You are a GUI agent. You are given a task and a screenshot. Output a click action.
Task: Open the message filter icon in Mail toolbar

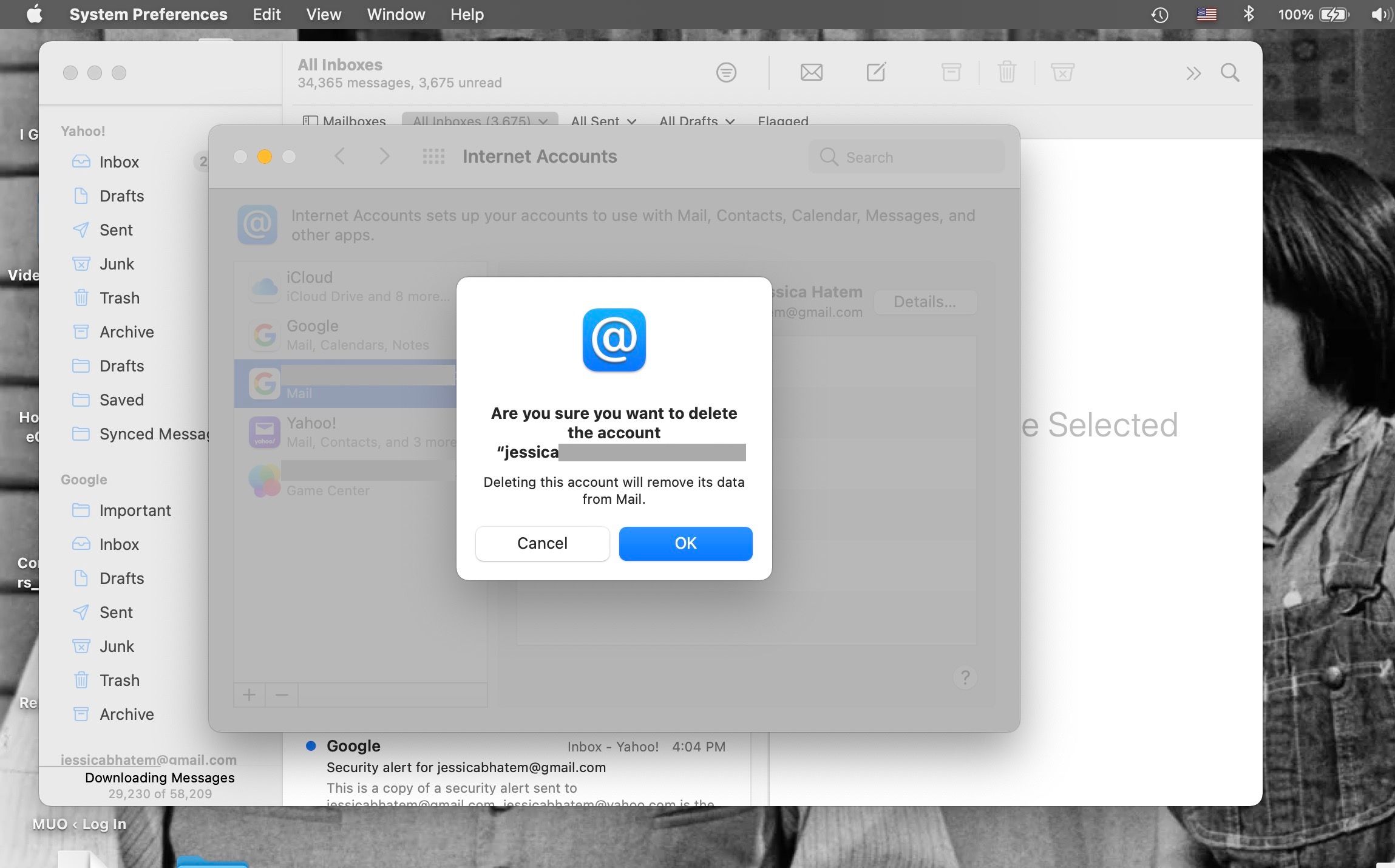pos(726,72)
